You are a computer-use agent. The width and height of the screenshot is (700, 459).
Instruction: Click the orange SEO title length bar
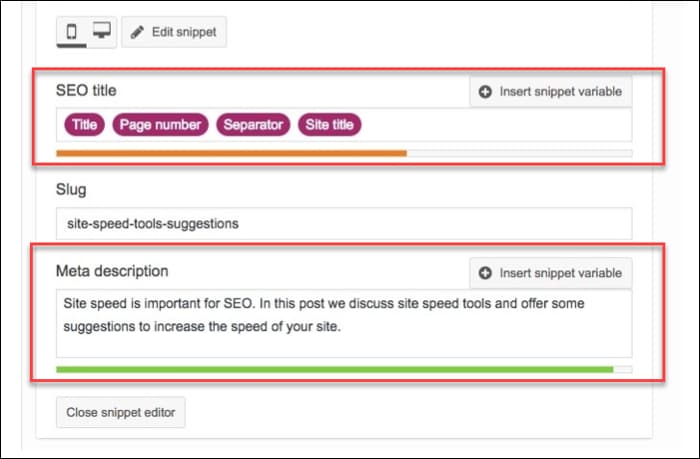[231, 153]
